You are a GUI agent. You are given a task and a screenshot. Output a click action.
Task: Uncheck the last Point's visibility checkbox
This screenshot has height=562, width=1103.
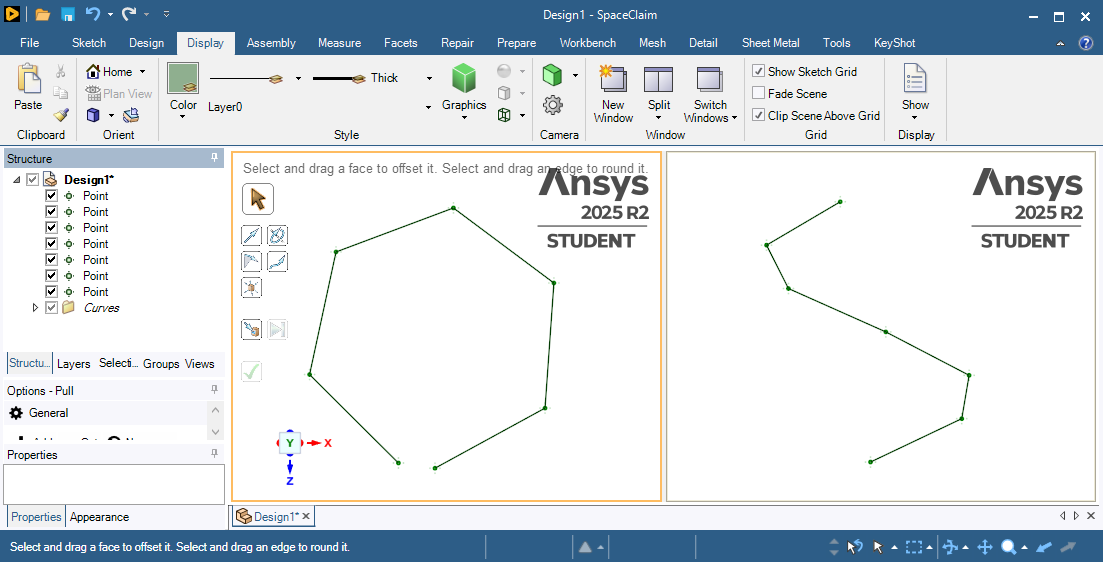[x=51, y=291]
